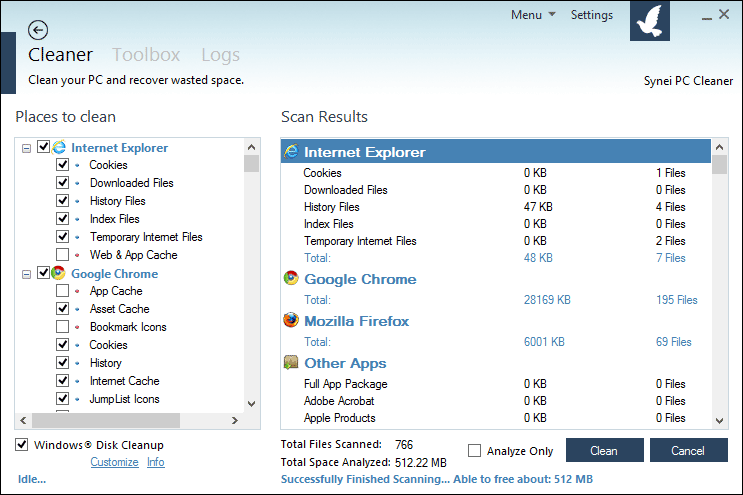The image size is (743, 495).
Task: Click Internet Explorer total '48 KB' value
Action: [x=538, y=258]
